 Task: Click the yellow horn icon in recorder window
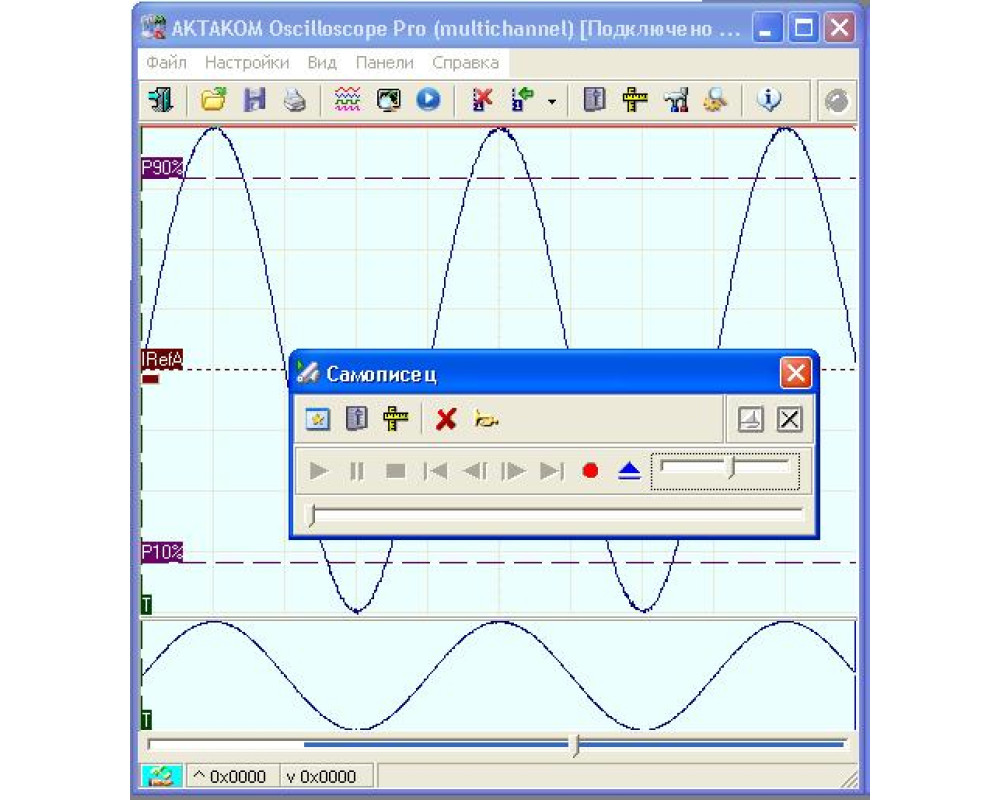[487, 420]
